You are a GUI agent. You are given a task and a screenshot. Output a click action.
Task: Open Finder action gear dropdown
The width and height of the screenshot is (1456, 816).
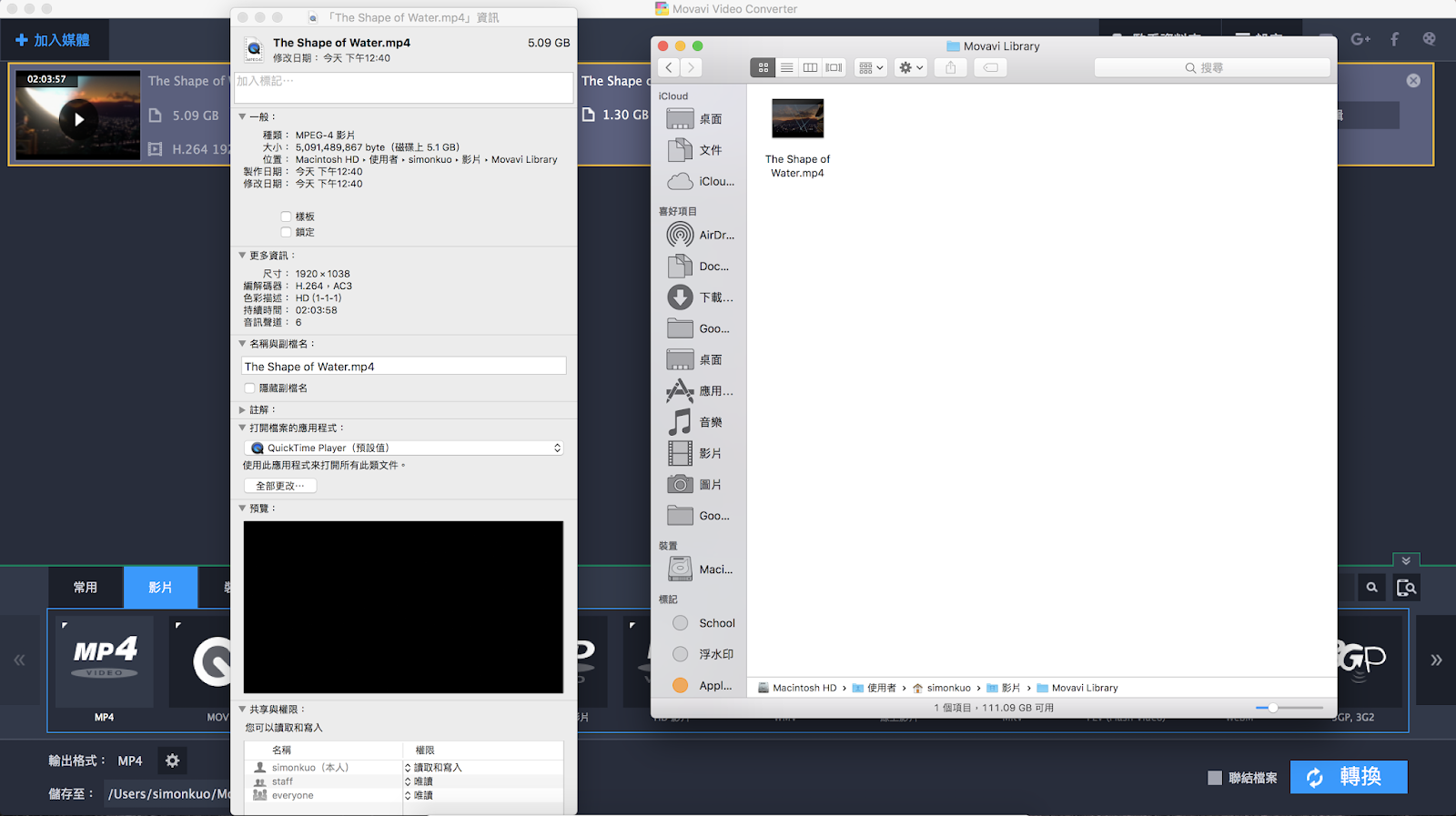[911, 67]
